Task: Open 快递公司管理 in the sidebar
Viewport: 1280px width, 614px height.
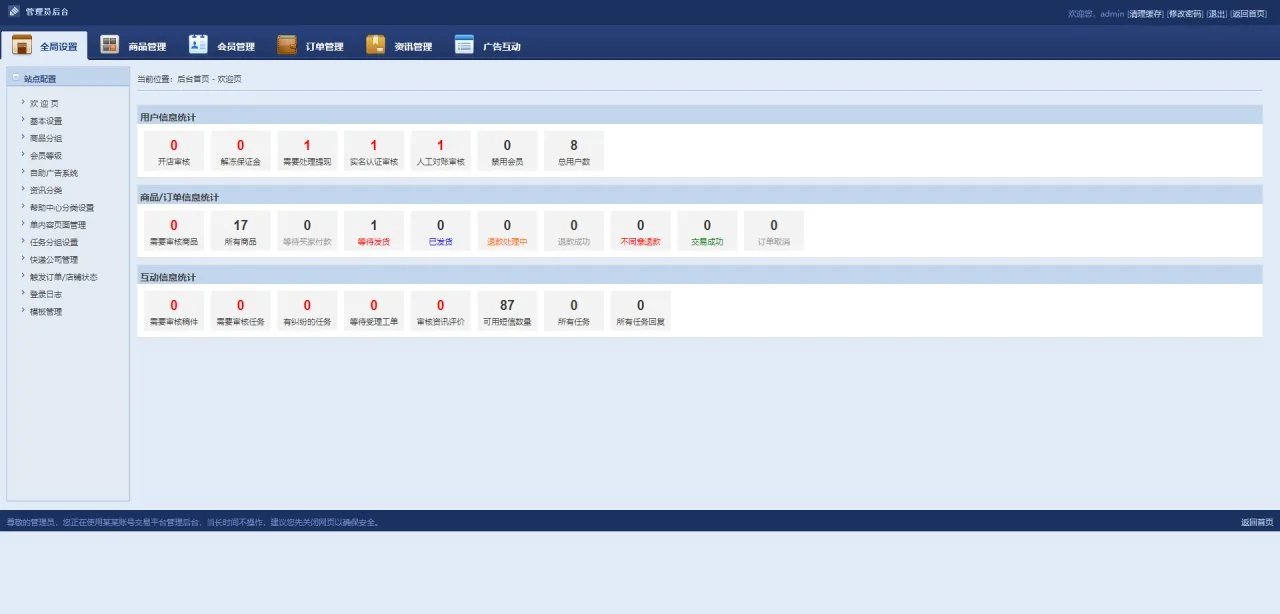Action: click(54, 260)
